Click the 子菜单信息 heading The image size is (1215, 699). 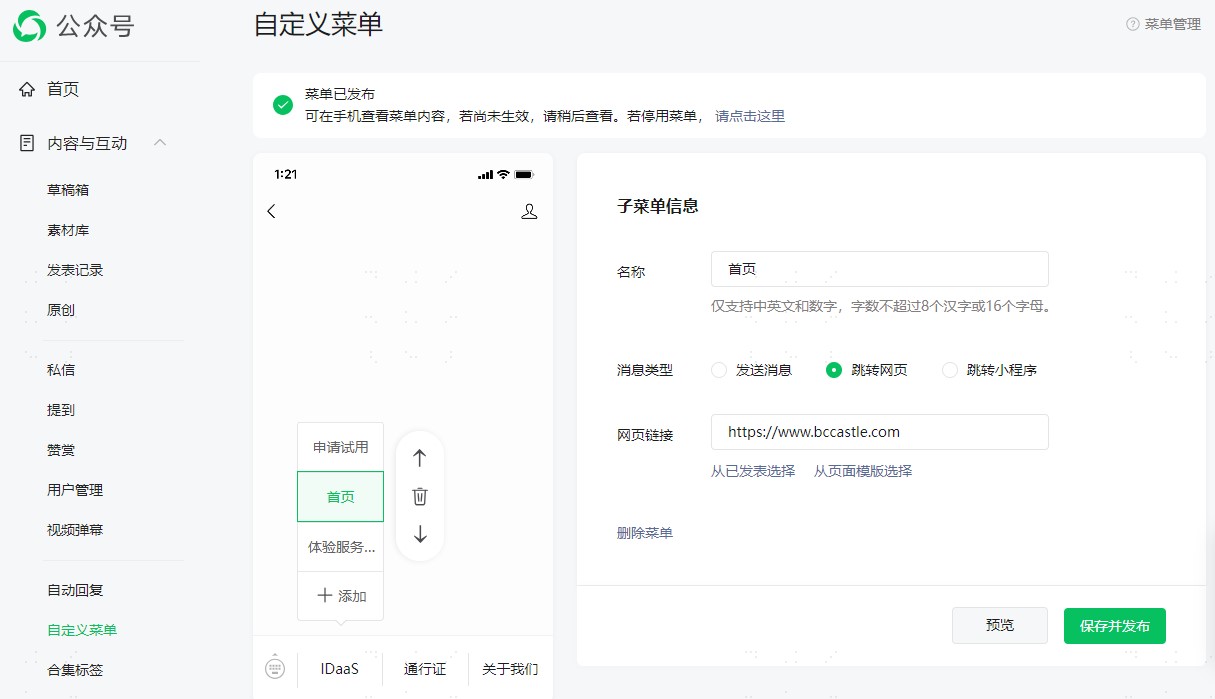[x=658, y=206]
